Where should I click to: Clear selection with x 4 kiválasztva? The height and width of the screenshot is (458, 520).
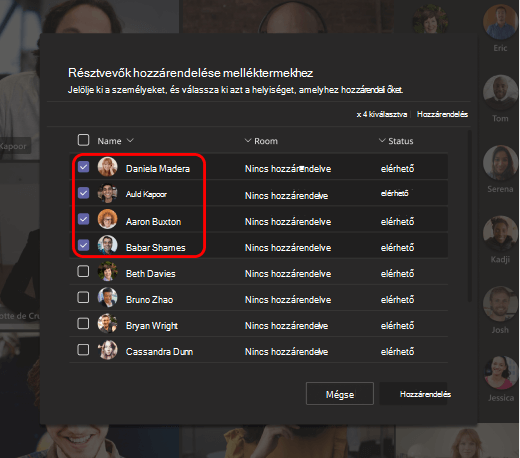pos(382,114)
